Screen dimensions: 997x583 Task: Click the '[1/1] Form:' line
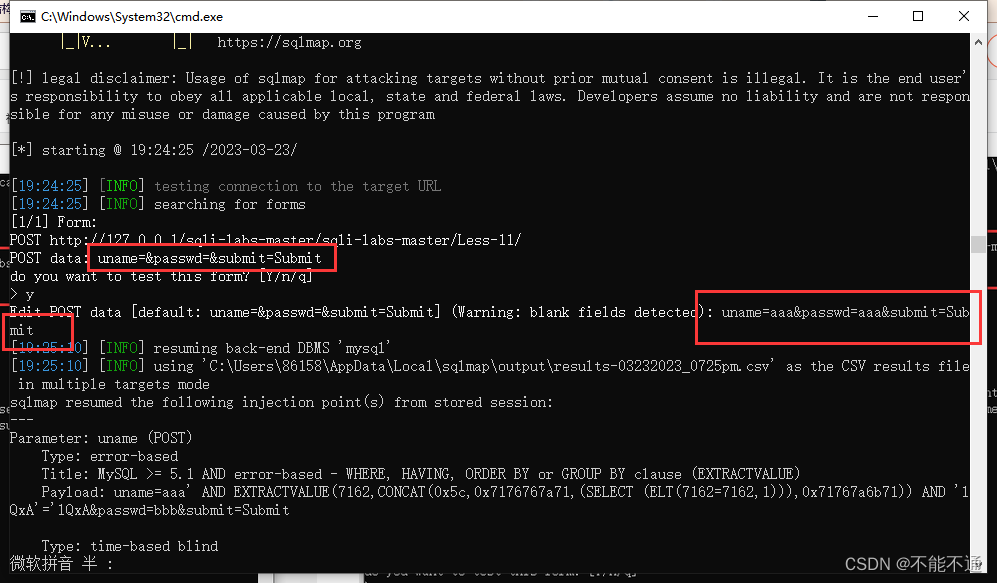[53, 222]
